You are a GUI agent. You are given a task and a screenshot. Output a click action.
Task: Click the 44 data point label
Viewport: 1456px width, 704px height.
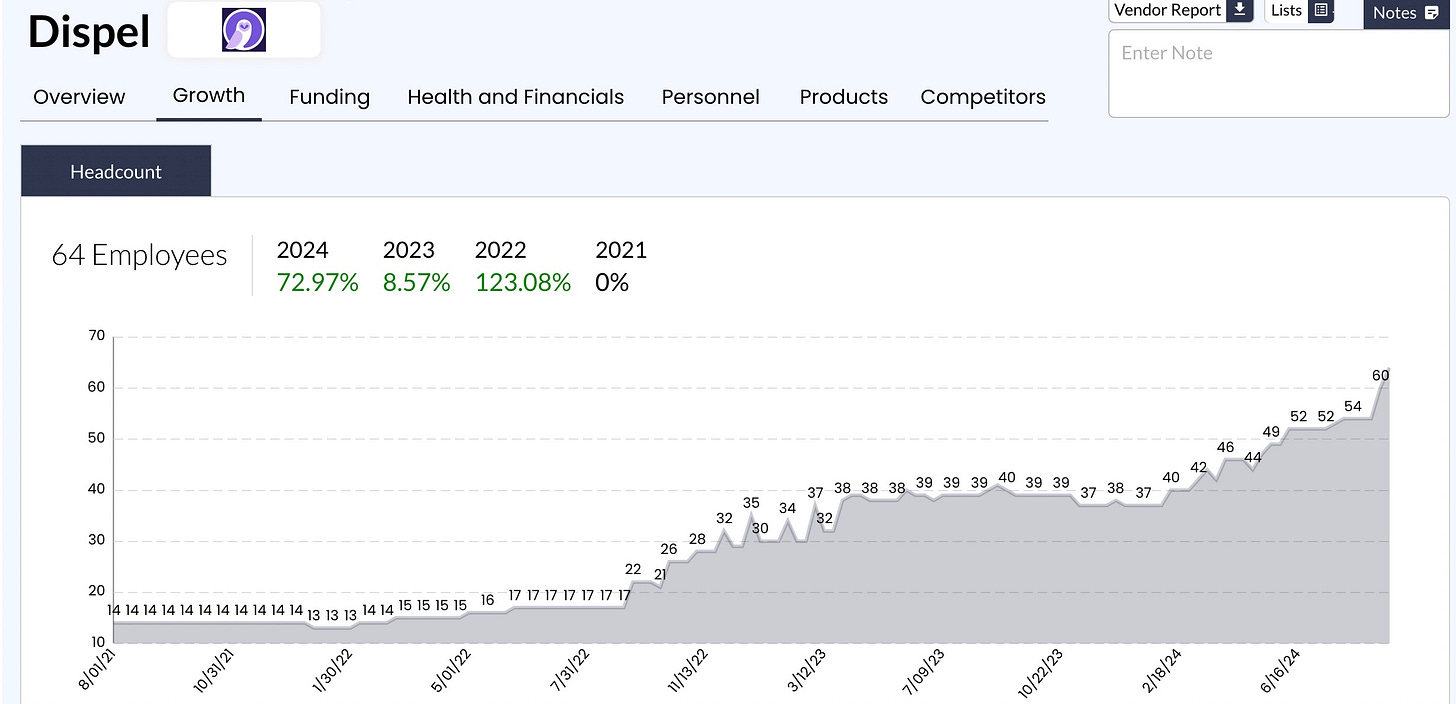1253,457
